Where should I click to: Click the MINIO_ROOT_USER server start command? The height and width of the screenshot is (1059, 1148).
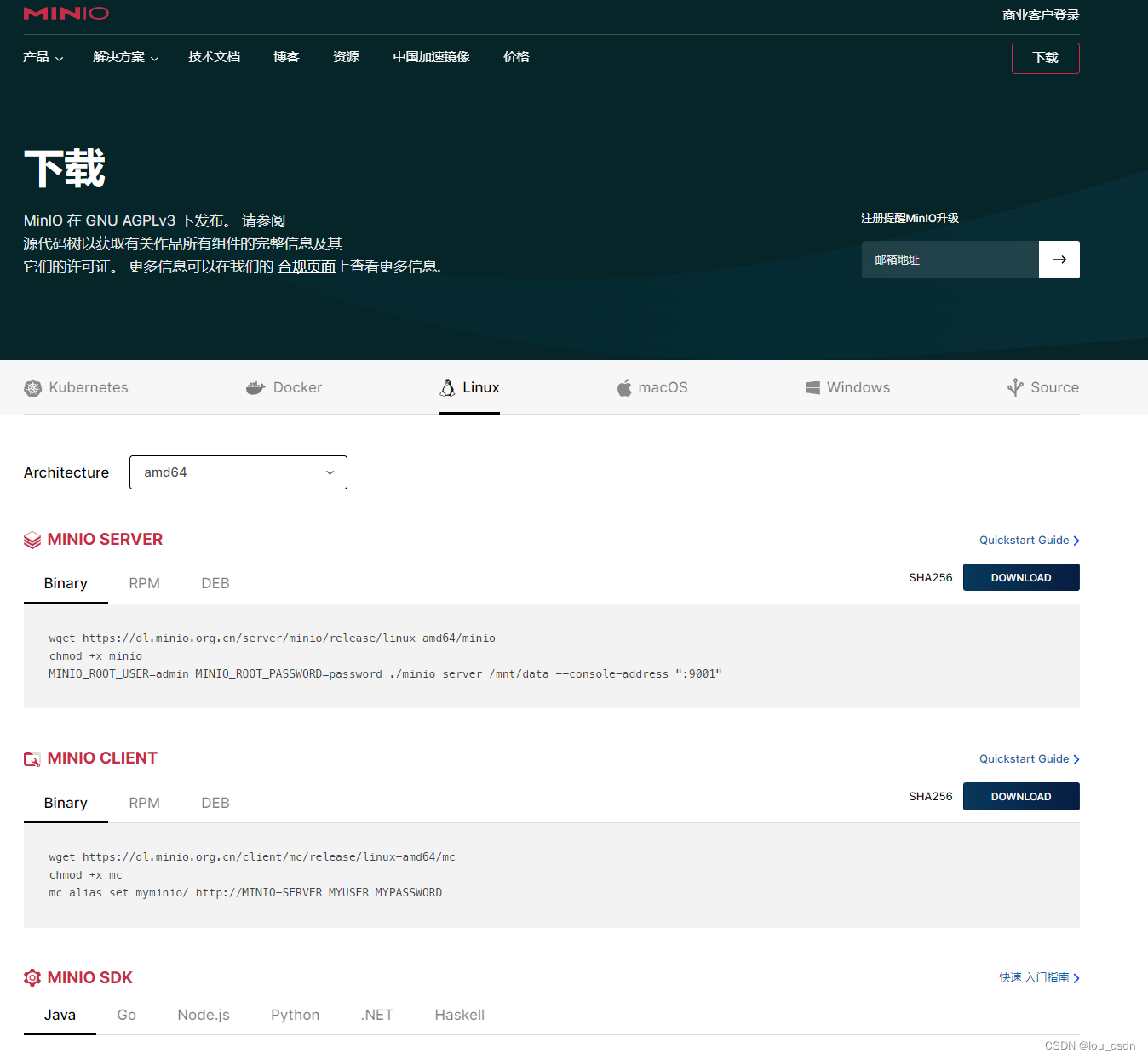tap(385, 674)
